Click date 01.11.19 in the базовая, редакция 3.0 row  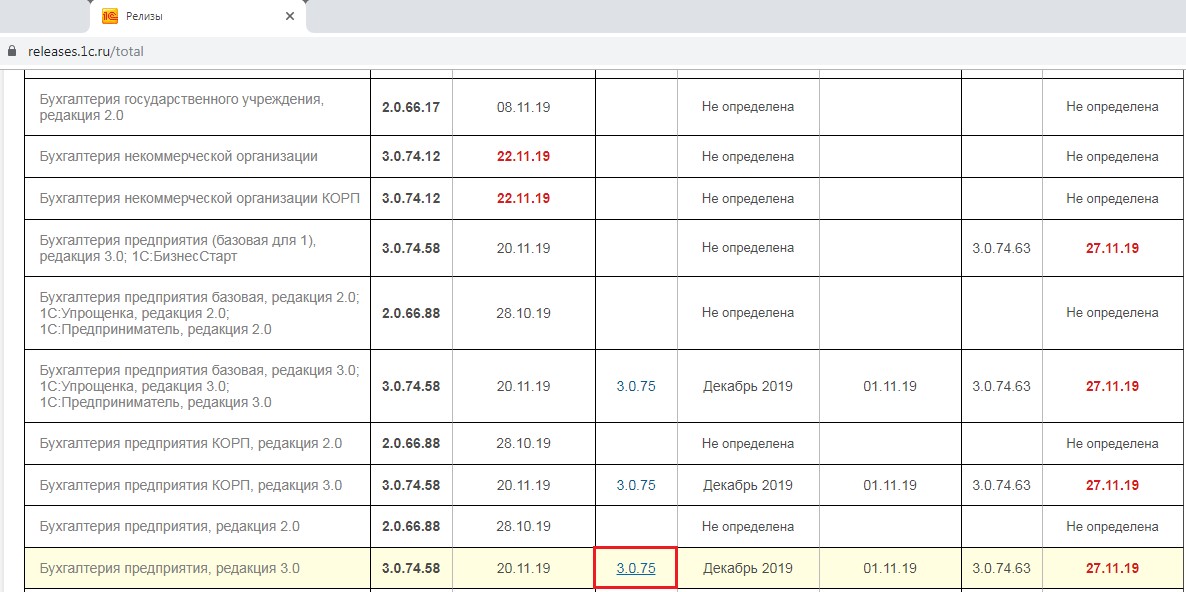pos(890,386)
